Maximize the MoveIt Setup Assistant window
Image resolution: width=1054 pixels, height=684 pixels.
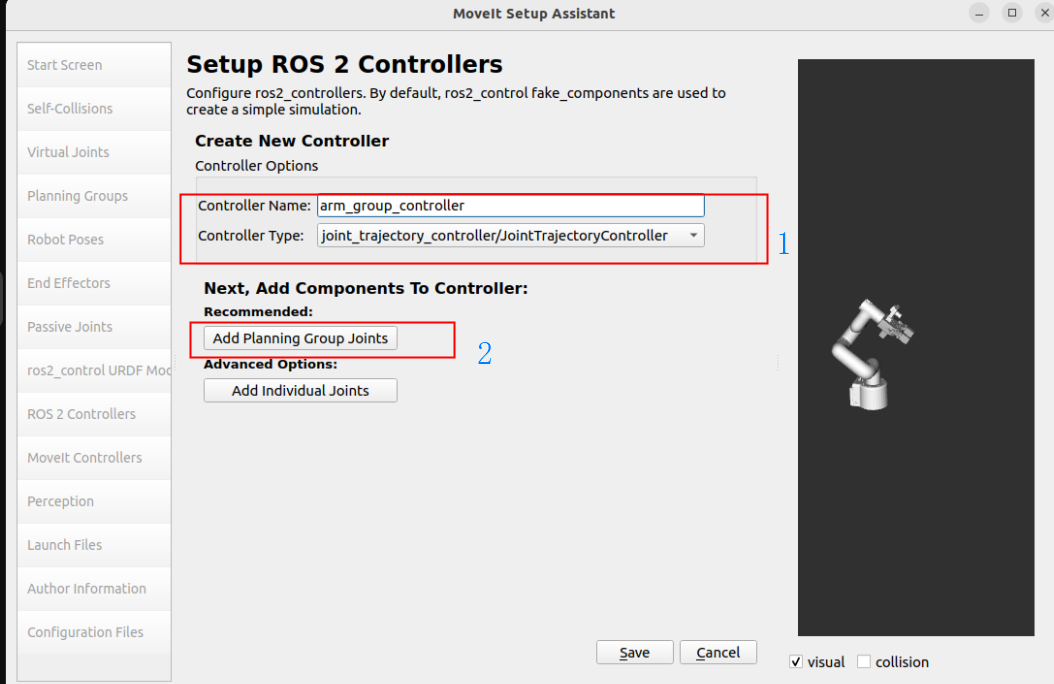1012,13
